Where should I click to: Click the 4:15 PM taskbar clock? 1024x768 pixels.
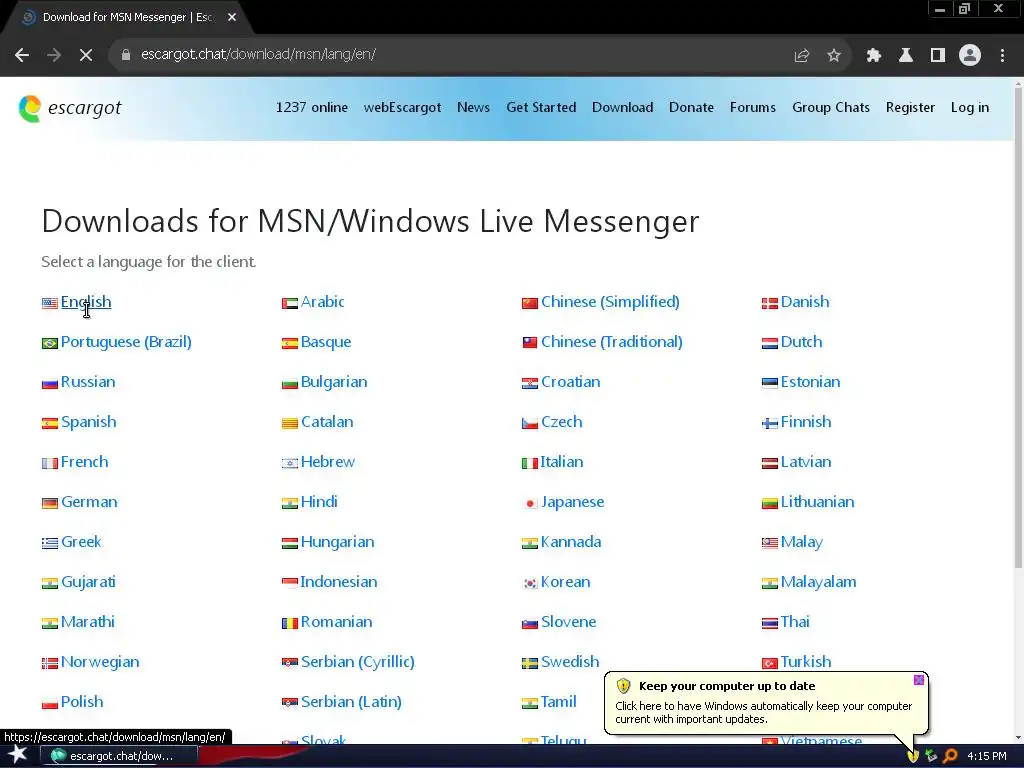[x=987, y=756]
